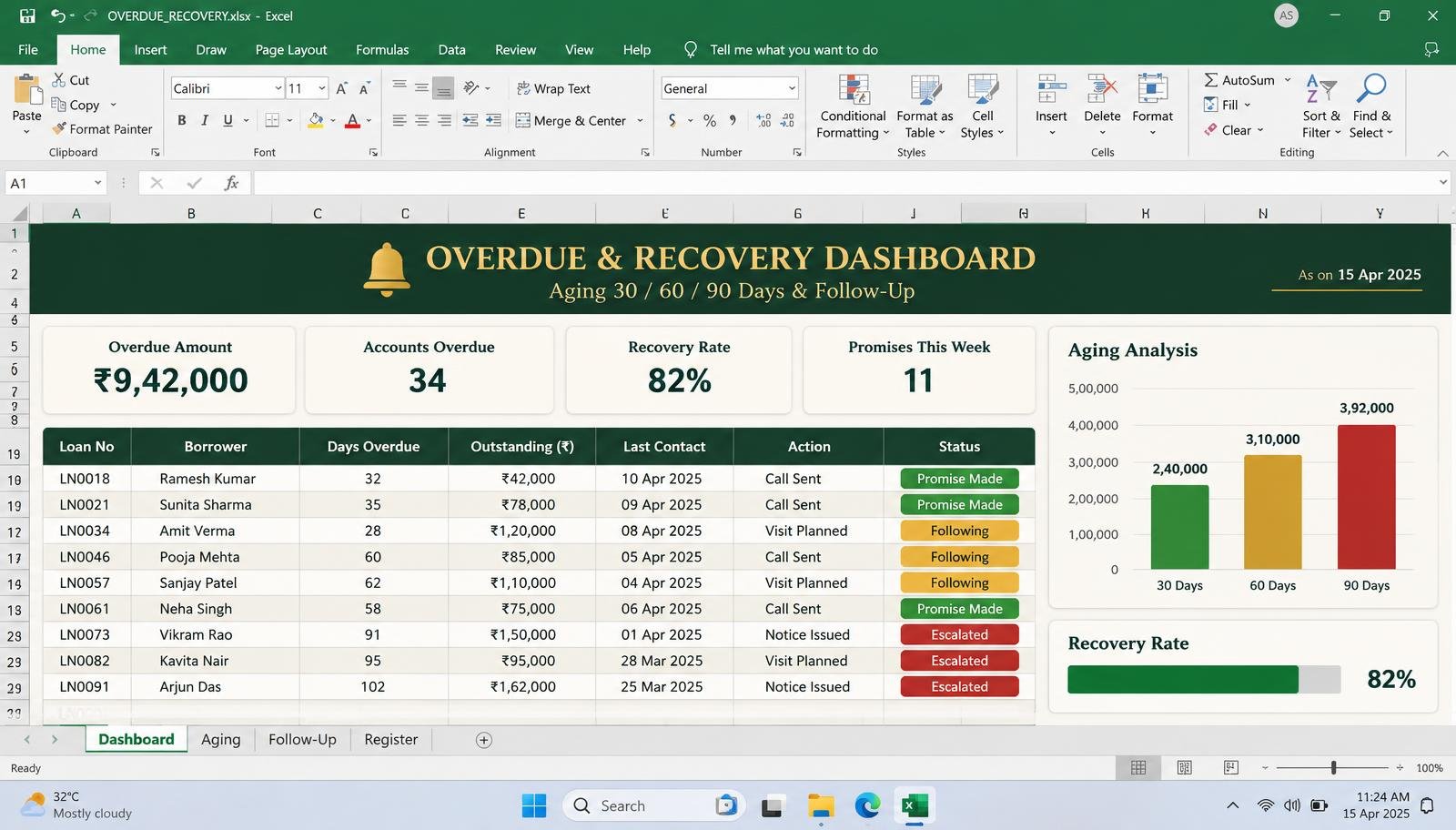Open the General number format dropdown
This screenshot has width=1456, height=830.
coord(792,88)
